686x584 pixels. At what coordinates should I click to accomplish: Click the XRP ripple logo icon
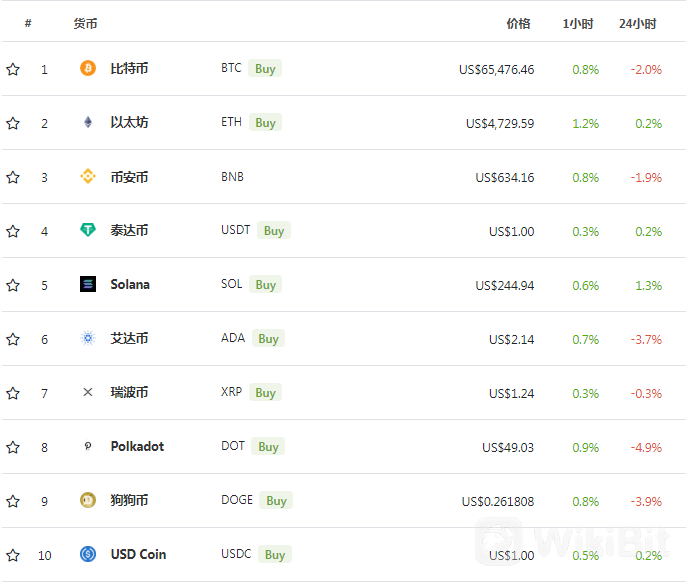(x=88, y=392)
